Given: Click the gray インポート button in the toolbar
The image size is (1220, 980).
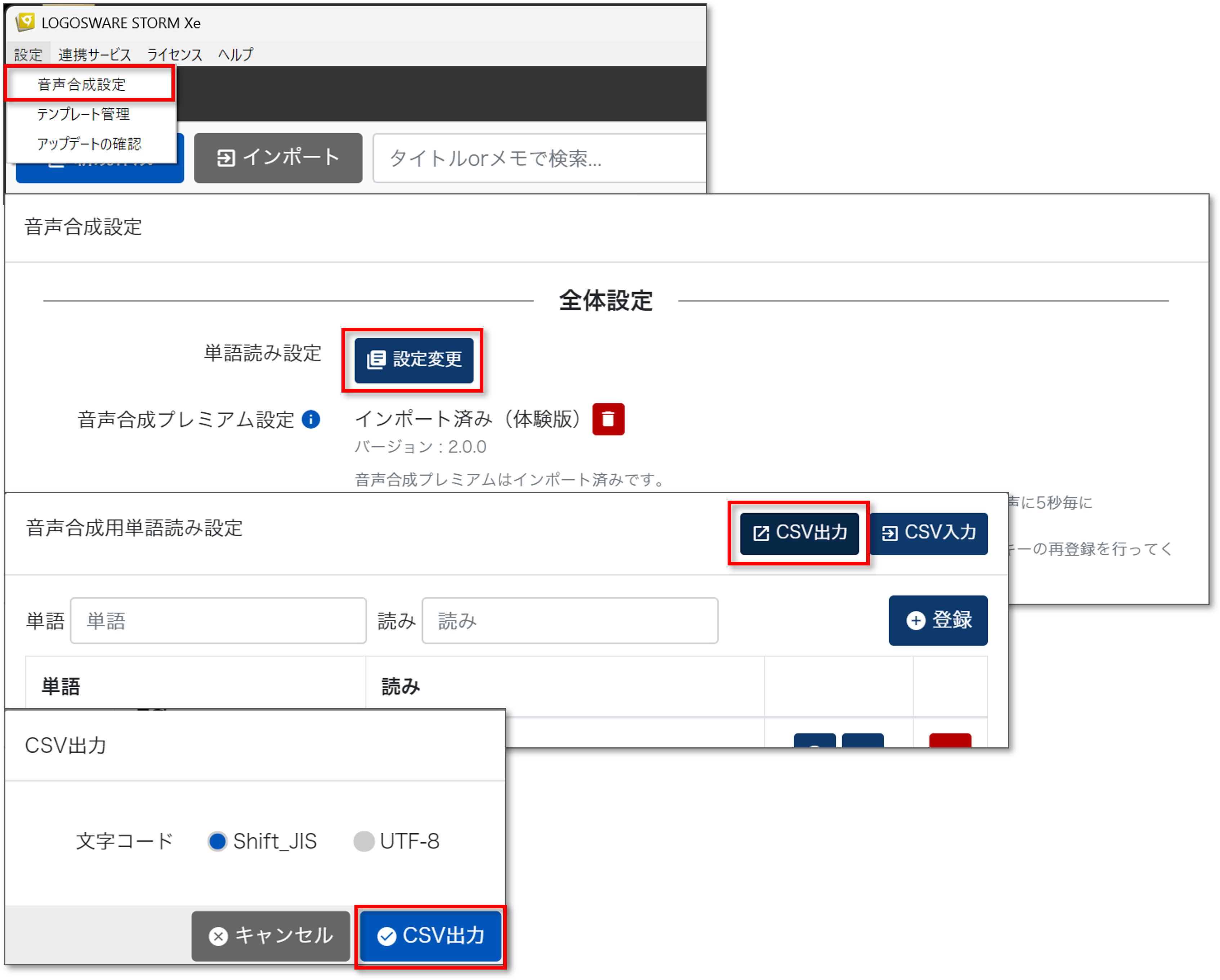Looking at the screenshot, I should pos(278,158).
